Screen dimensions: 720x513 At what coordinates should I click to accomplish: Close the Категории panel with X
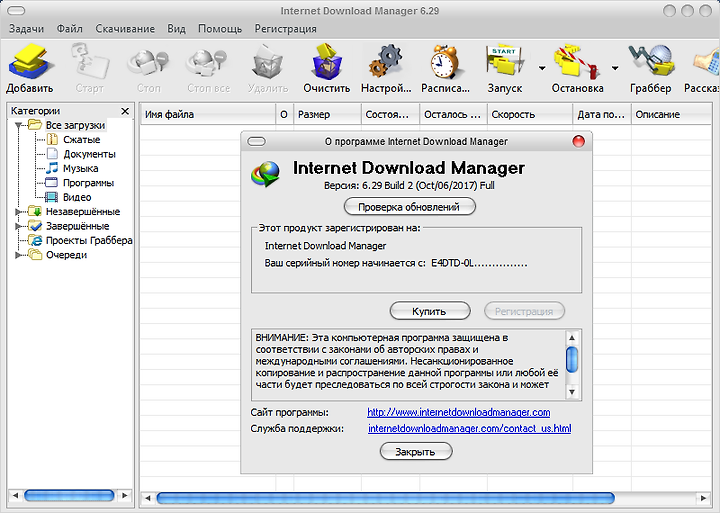(125, 111)
